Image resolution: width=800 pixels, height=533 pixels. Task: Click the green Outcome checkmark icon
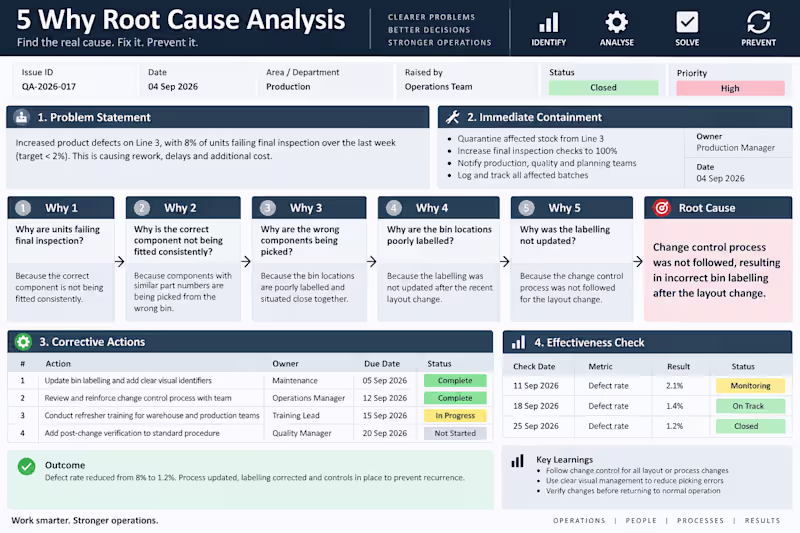click(x=27, y=466)
